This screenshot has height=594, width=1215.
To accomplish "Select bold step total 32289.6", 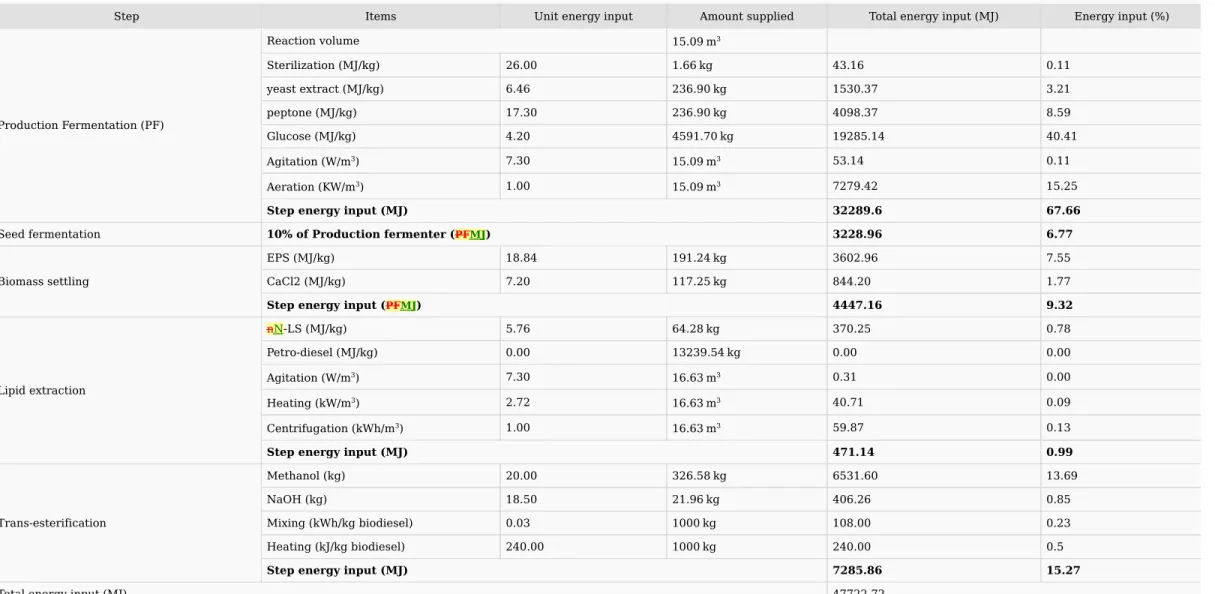I will pos(857,211).
